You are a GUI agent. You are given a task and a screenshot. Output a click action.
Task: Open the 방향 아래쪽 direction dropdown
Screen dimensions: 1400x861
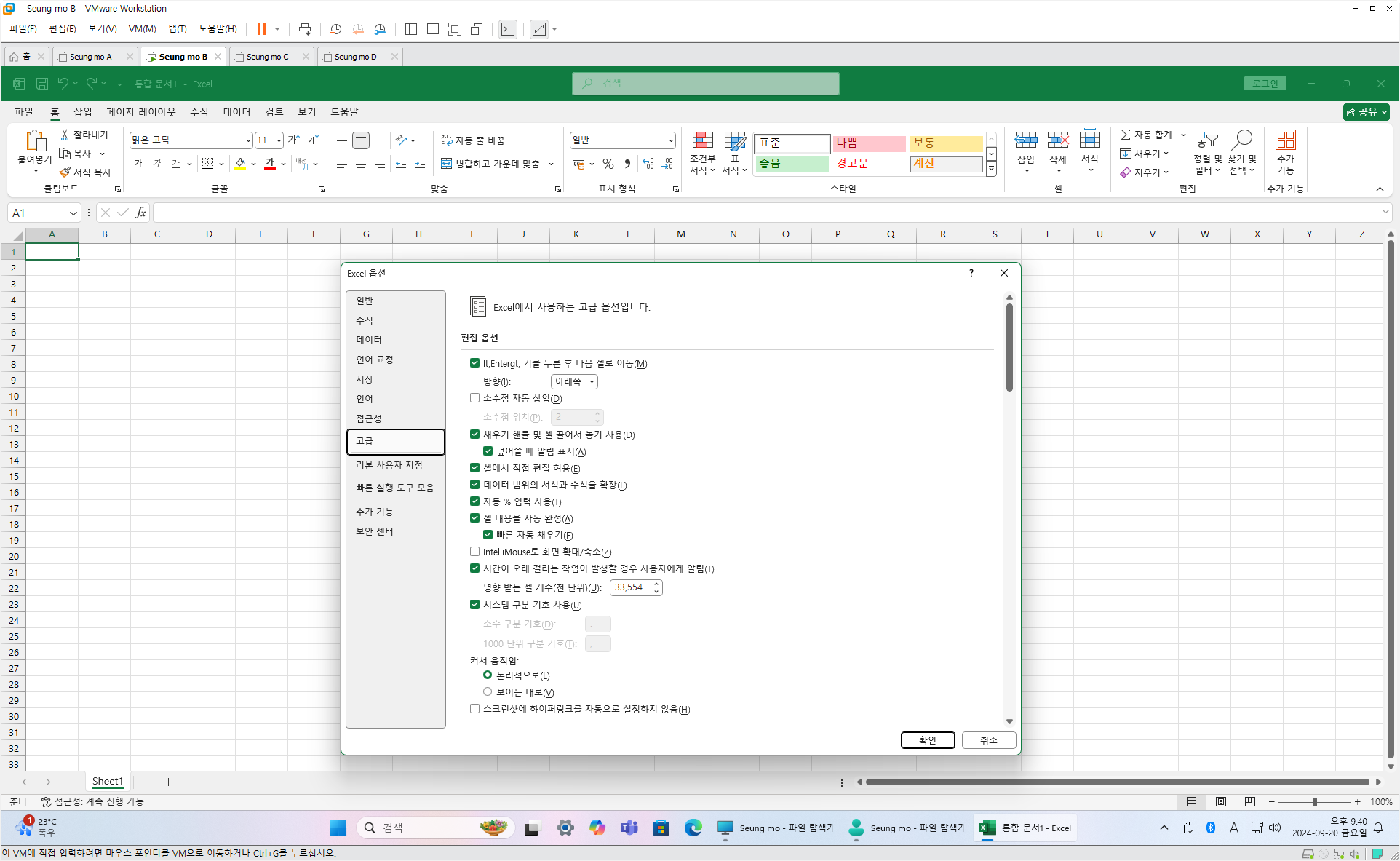(574, 381)
